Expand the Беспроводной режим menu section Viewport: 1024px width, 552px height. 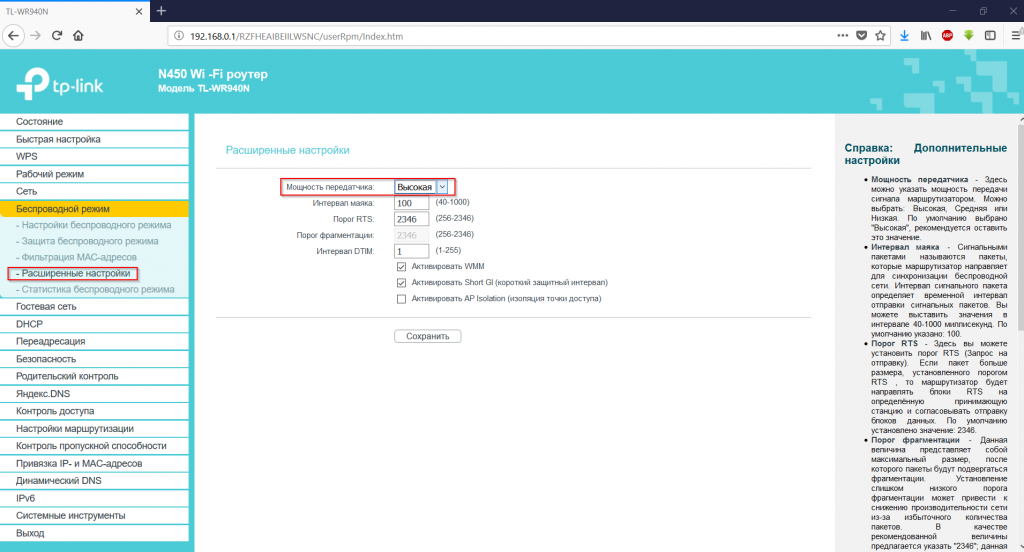94,209
